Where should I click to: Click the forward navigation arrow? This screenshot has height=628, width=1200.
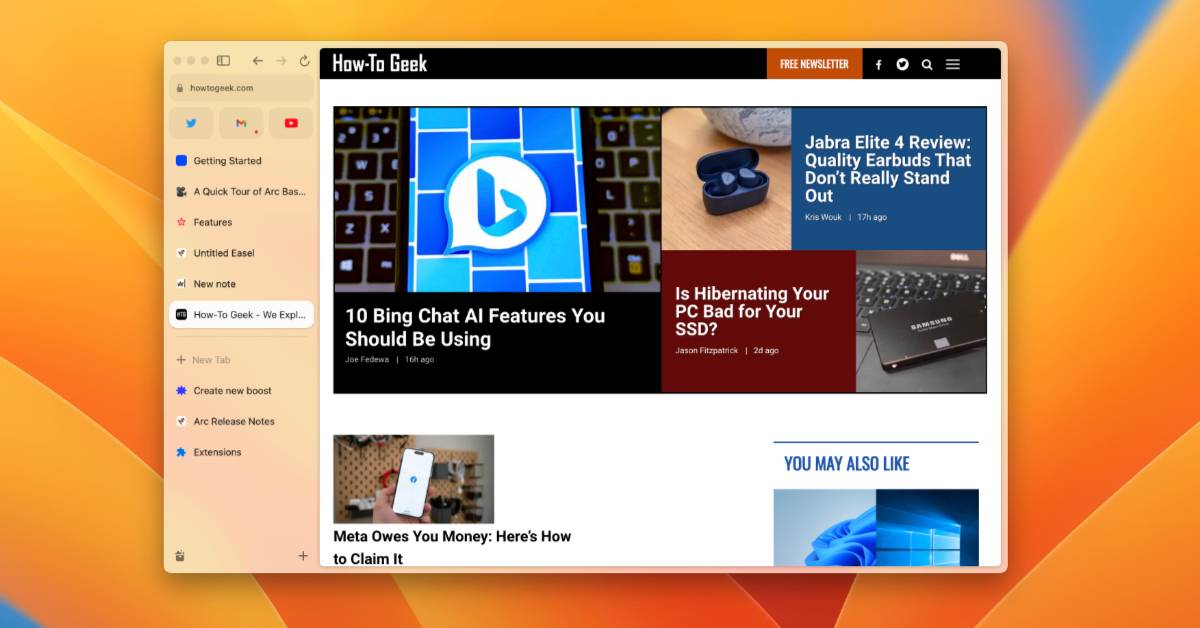coord(281,61)
